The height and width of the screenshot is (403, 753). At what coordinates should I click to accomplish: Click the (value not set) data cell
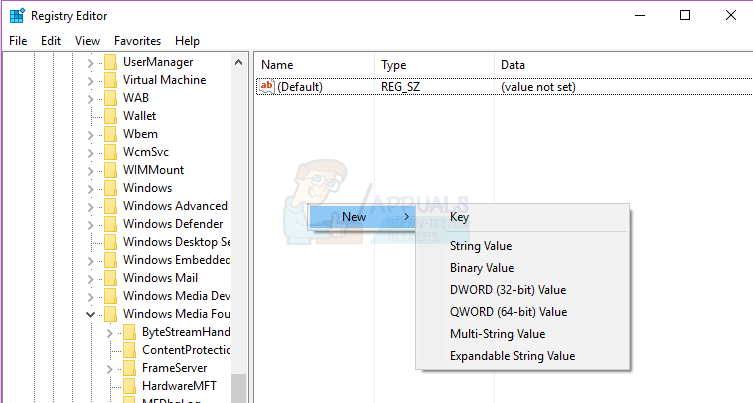538,87
